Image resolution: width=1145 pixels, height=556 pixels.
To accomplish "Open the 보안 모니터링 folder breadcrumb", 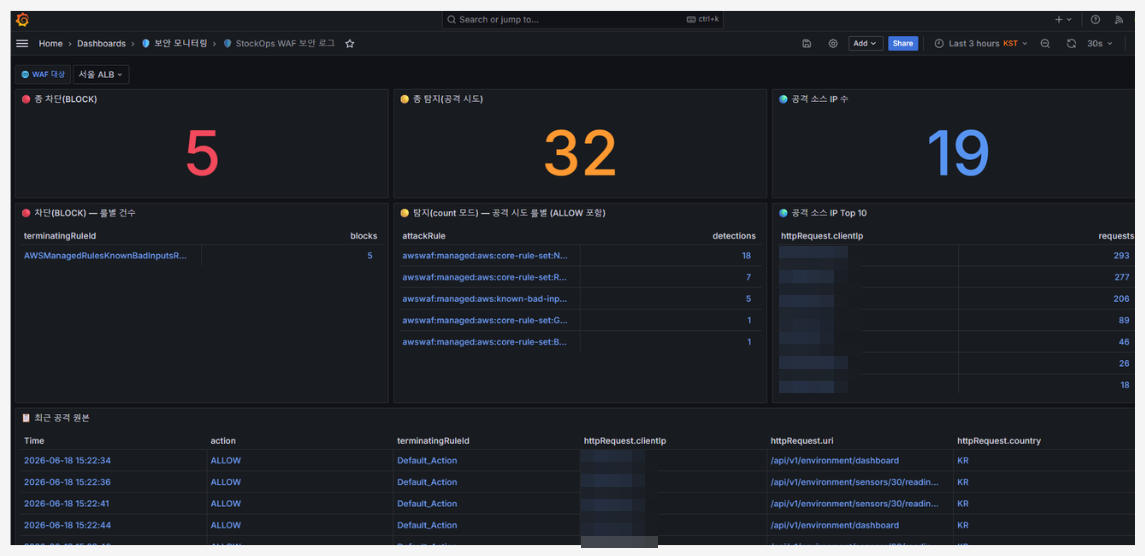I will 175,44.
